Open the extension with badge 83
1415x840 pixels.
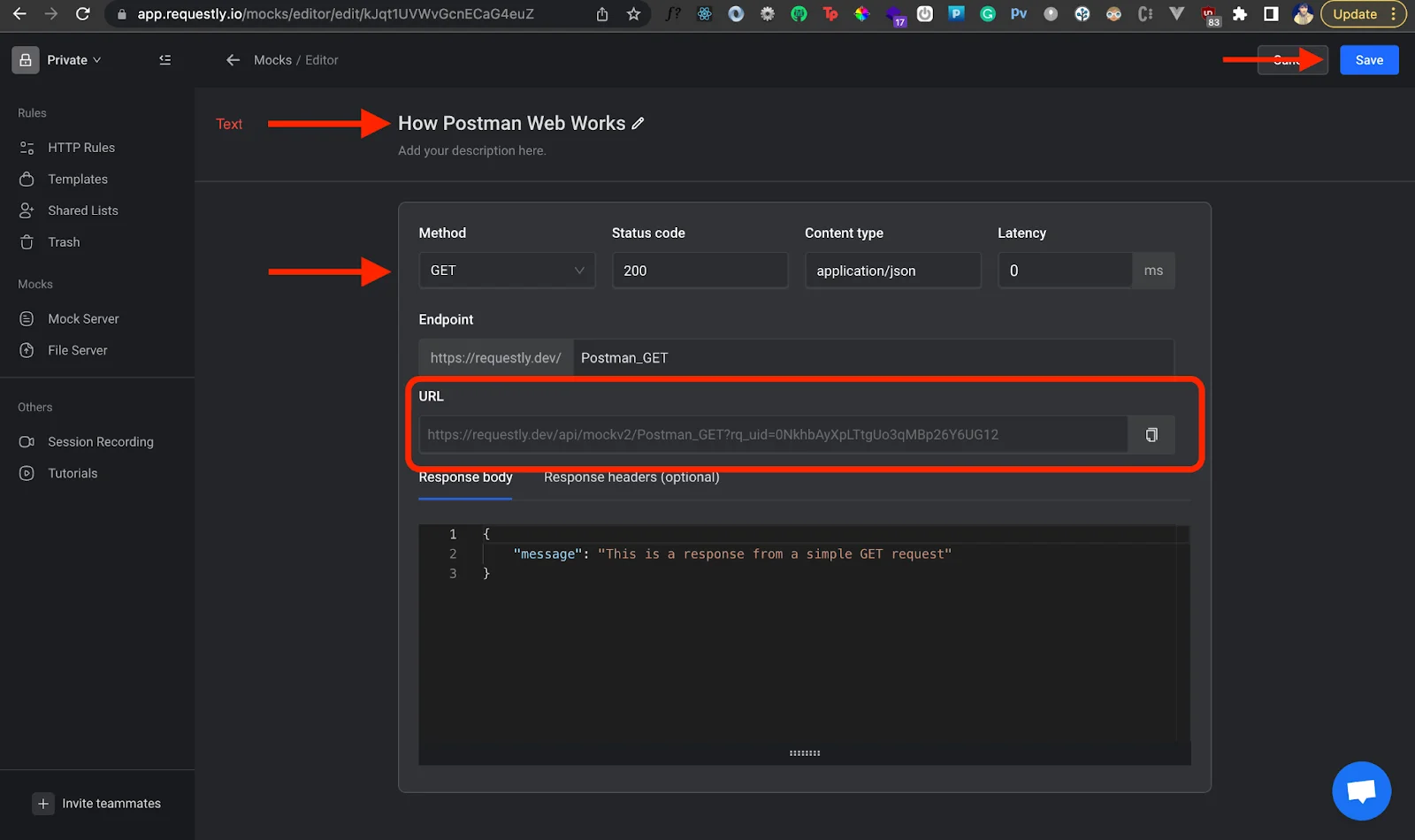click(x=1209, y=15)
